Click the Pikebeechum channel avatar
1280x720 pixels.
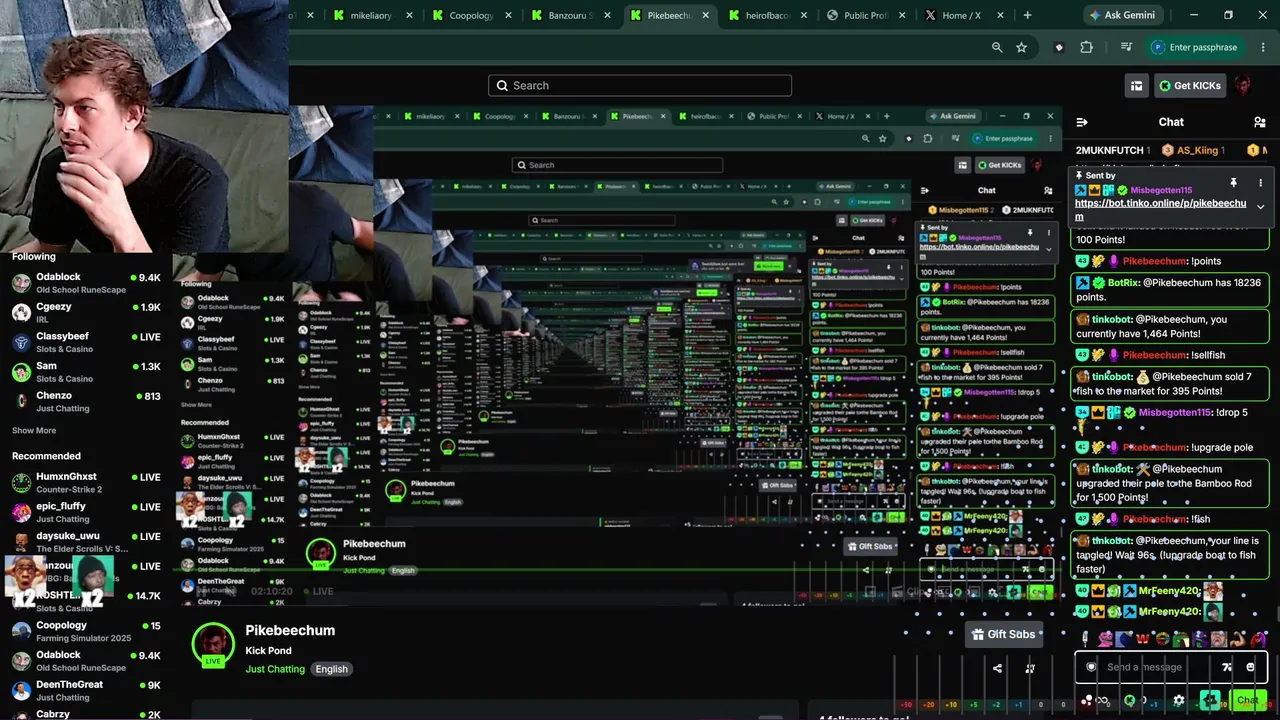213,645
